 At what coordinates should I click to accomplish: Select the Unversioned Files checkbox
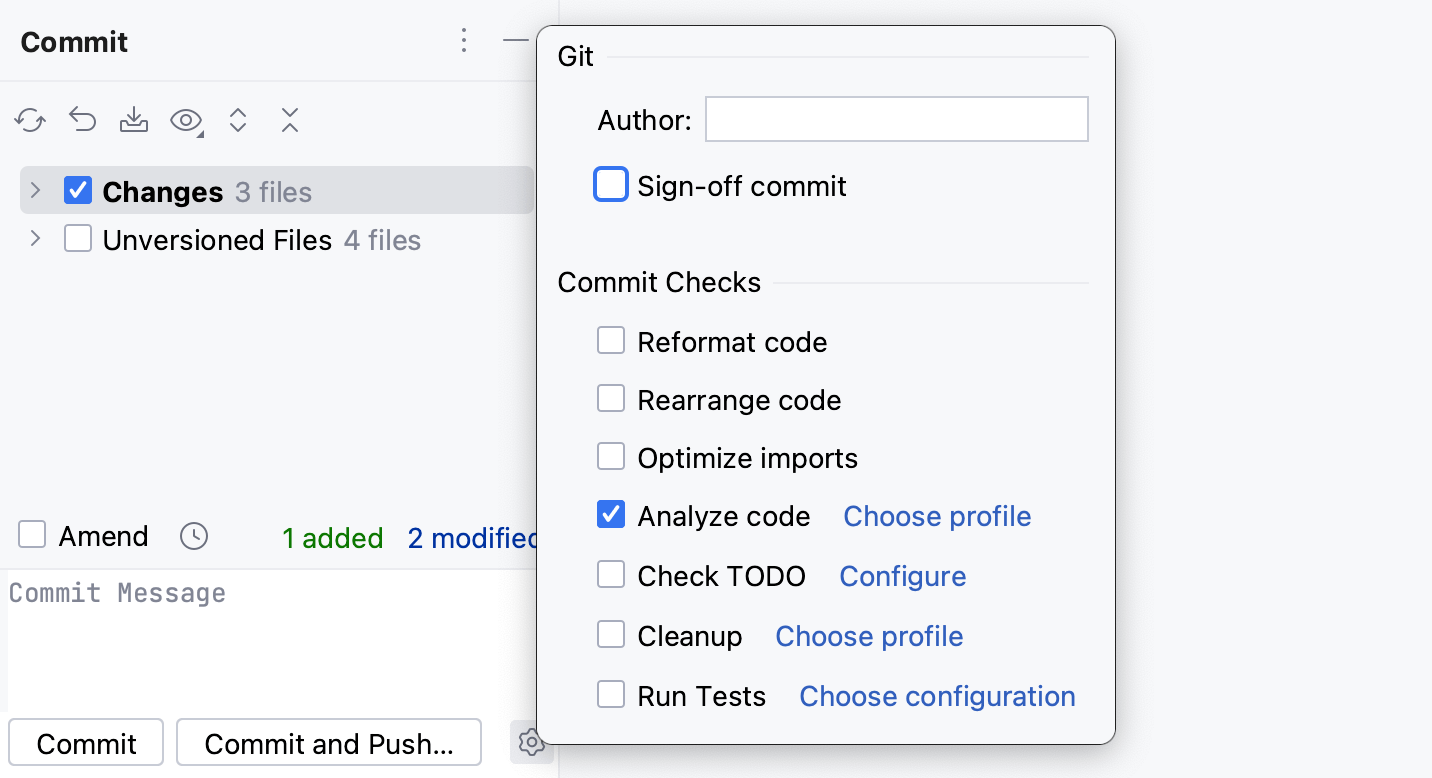pos(77,238)
